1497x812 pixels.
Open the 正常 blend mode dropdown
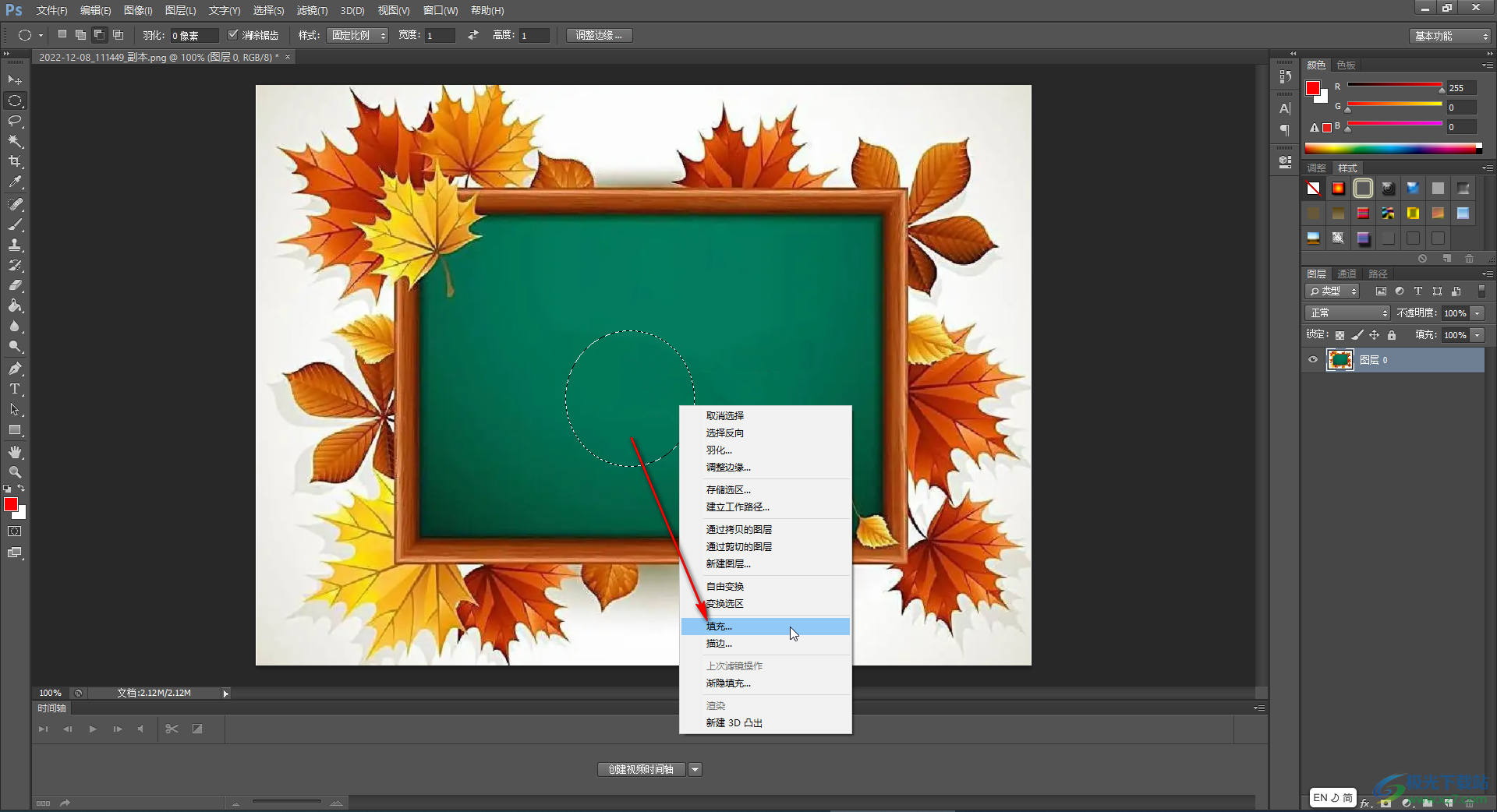[x=1347, y=313]
